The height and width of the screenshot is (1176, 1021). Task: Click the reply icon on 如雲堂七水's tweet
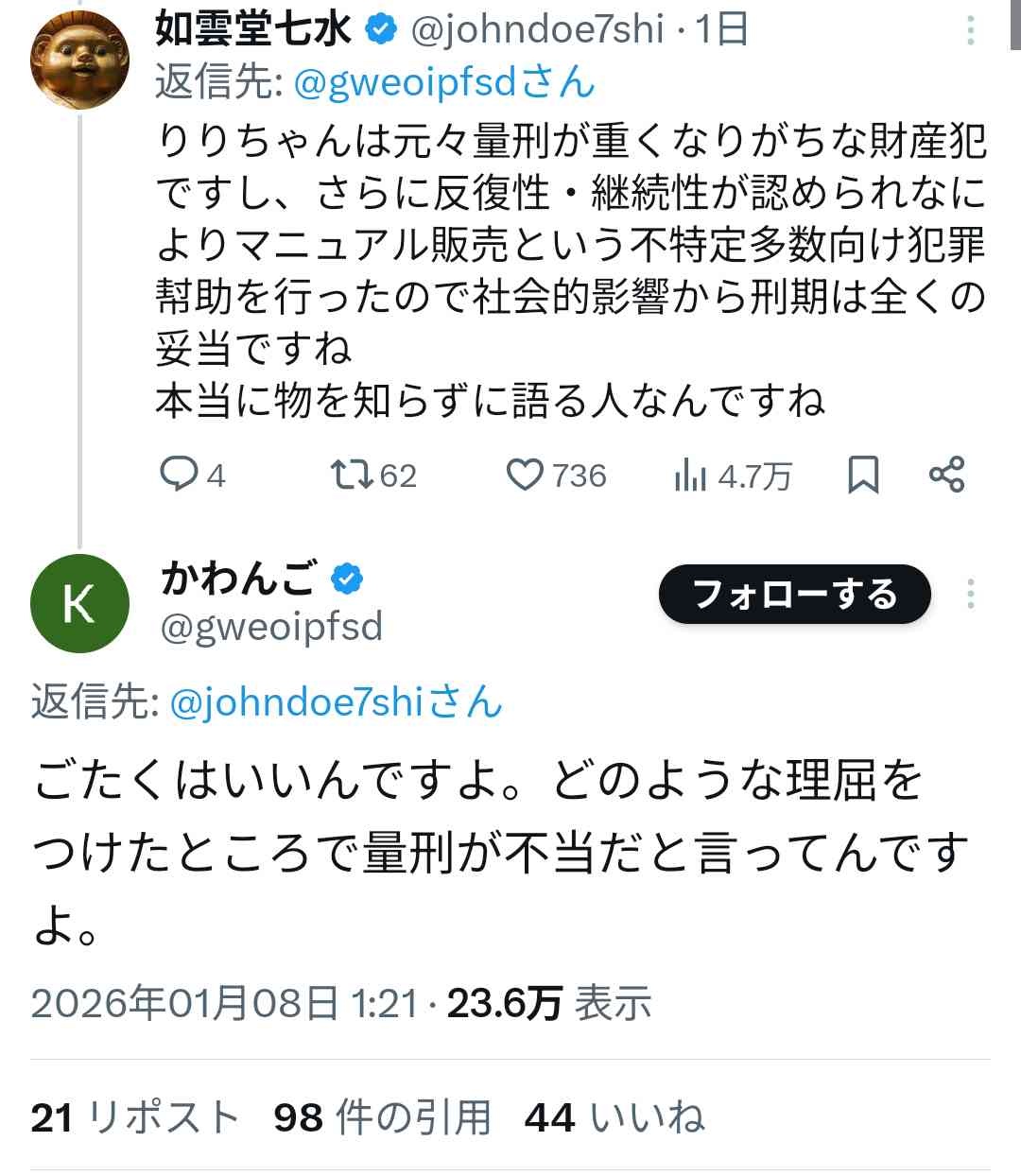[178, 474]
